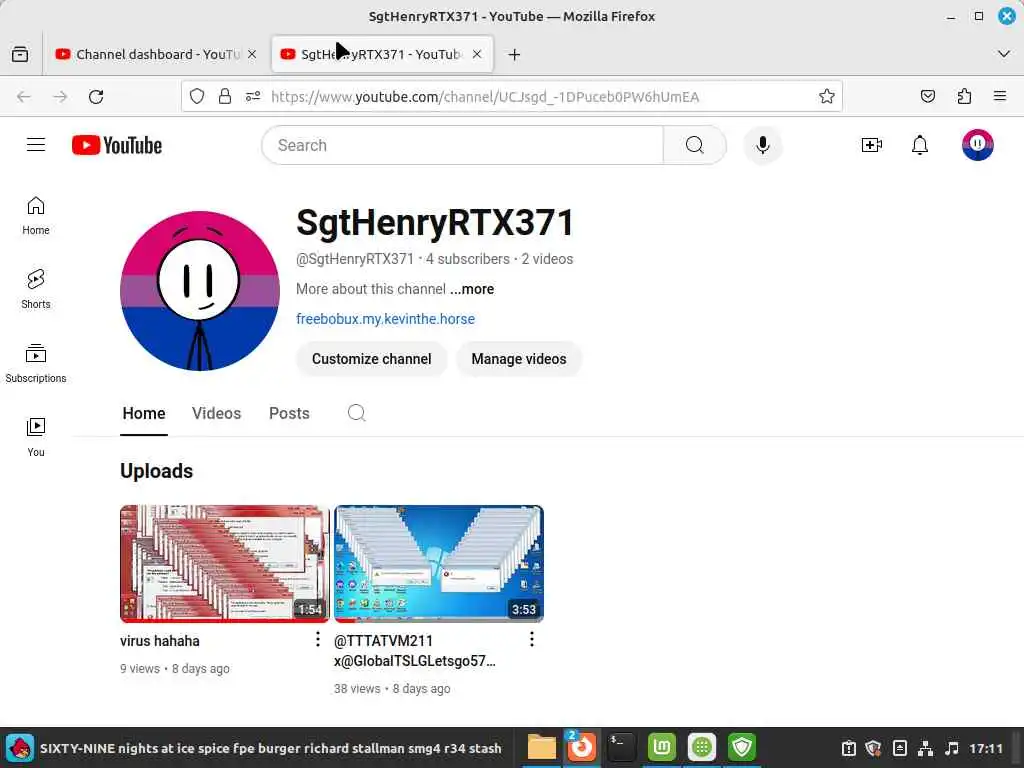Switch to the channel Videos tab
Screen dimensions: 1024x768
pyautogui.click(x=216, y=413)
